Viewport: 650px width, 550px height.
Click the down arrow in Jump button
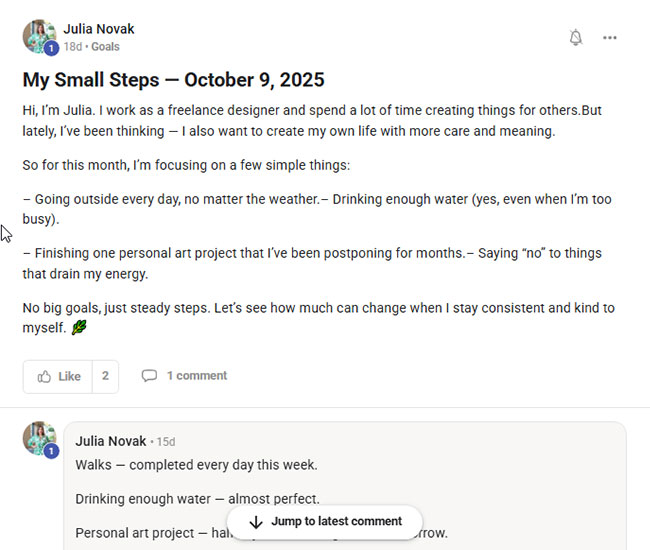coord(256,522)
